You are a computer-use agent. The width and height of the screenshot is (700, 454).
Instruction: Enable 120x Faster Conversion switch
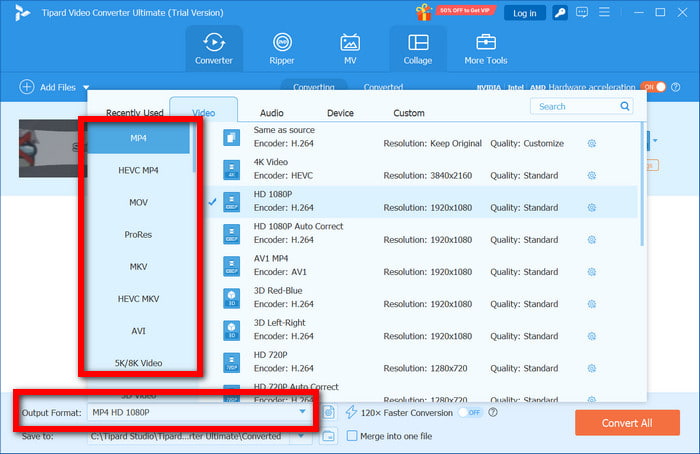point(470,412)
